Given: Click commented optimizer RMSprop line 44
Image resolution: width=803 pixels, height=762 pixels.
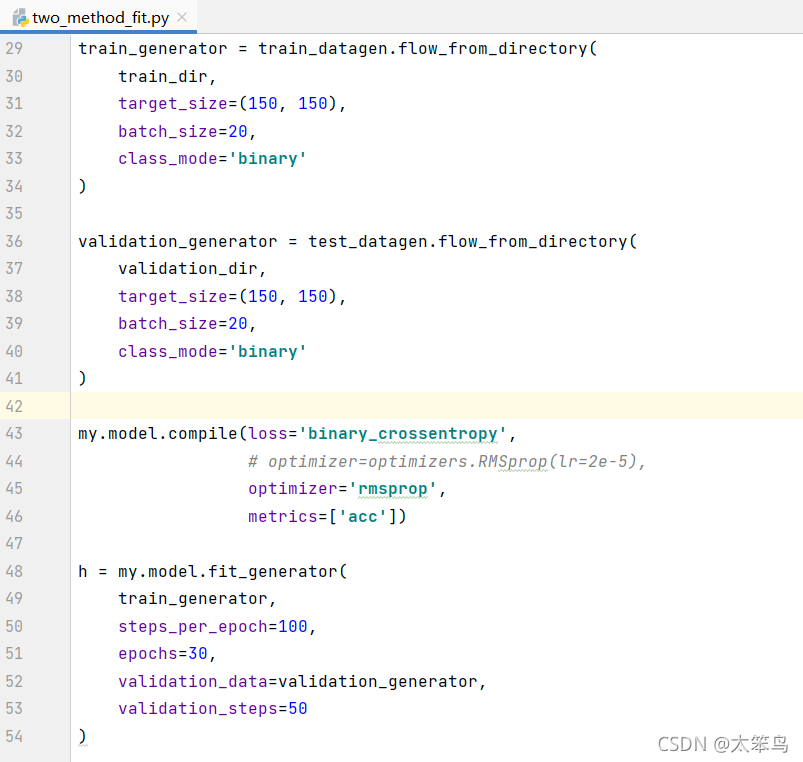Looking at the screenshot, I should (447, 461).
